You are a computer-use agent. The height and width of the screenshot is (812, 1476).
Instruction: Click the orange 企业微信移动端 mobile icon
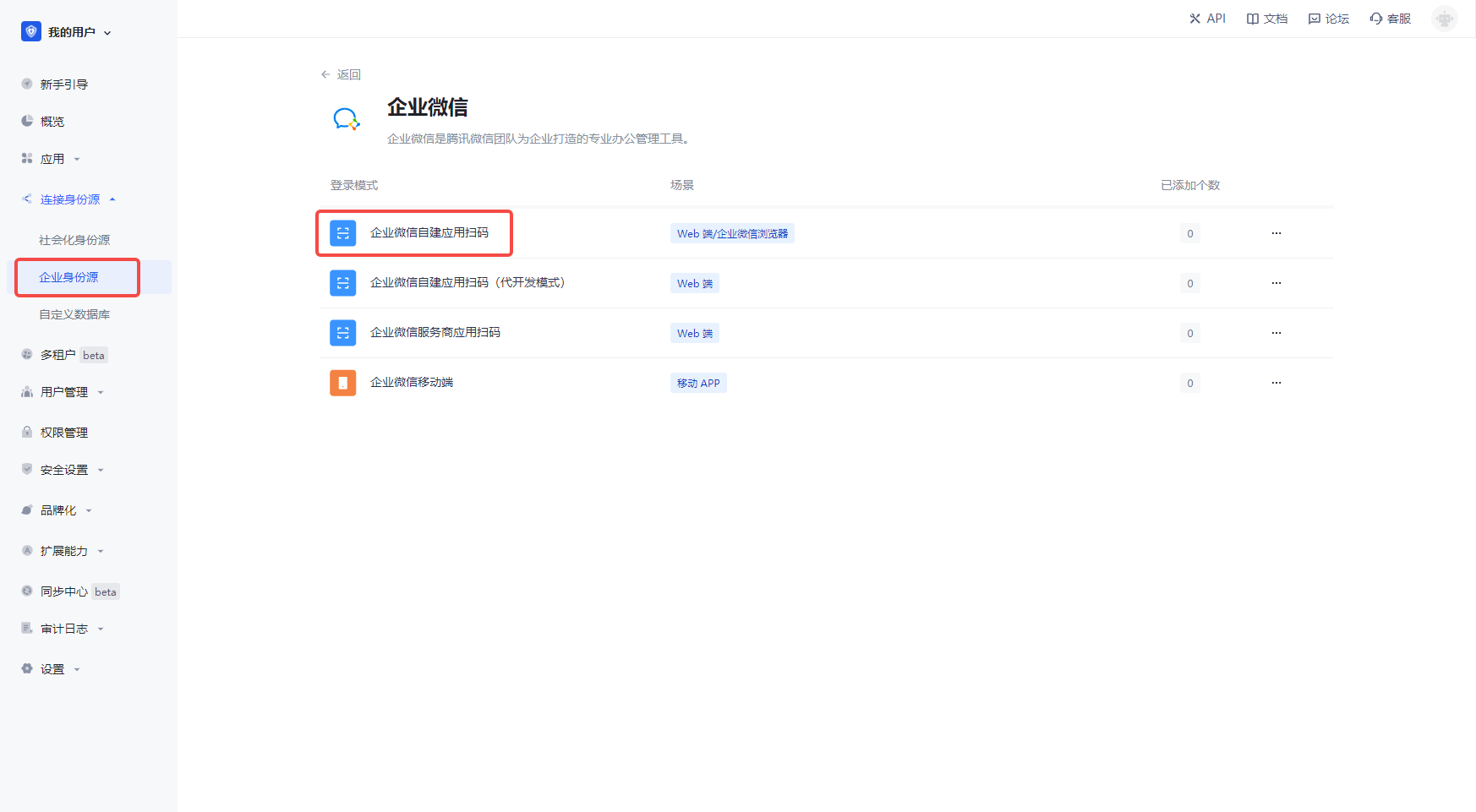click(342, 383)
